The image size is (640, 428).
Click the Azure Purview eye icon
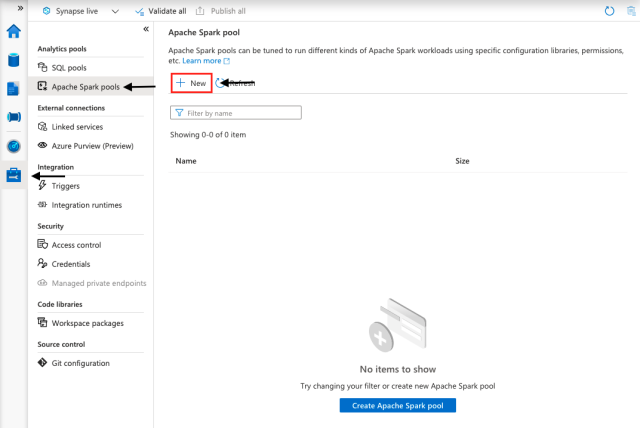(x=42, y=145)
